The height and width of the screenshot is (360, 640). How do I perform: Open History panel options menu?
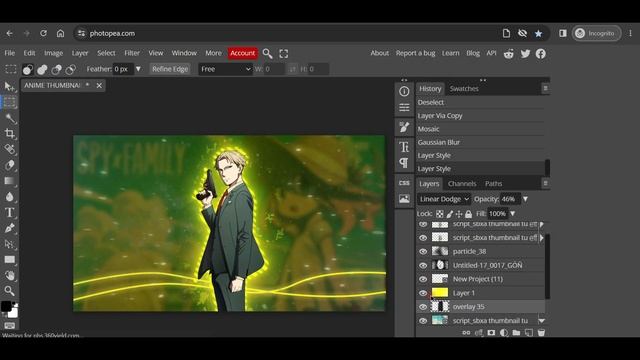545,89
